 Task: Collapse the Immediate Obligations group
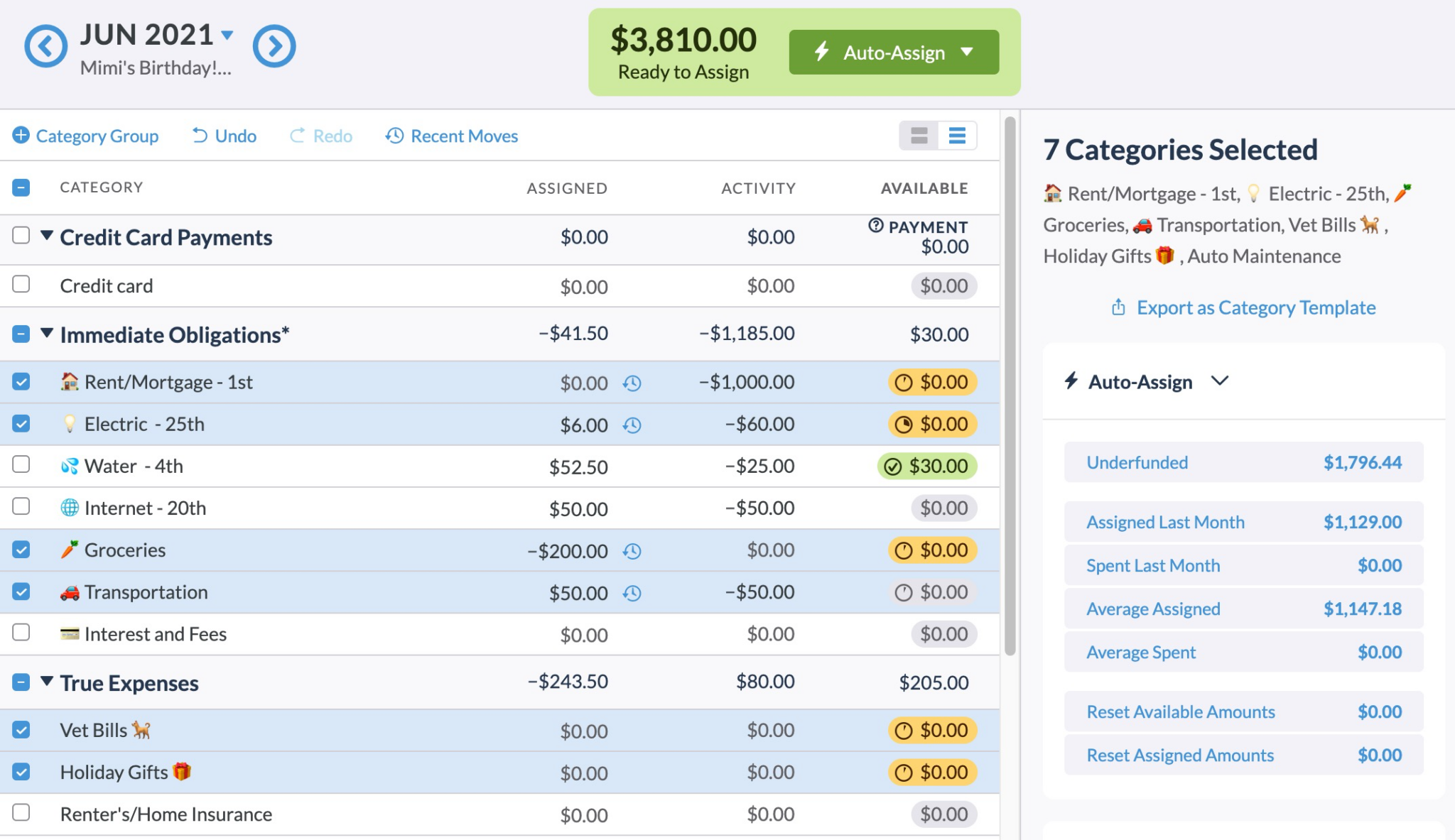[47, 333]
